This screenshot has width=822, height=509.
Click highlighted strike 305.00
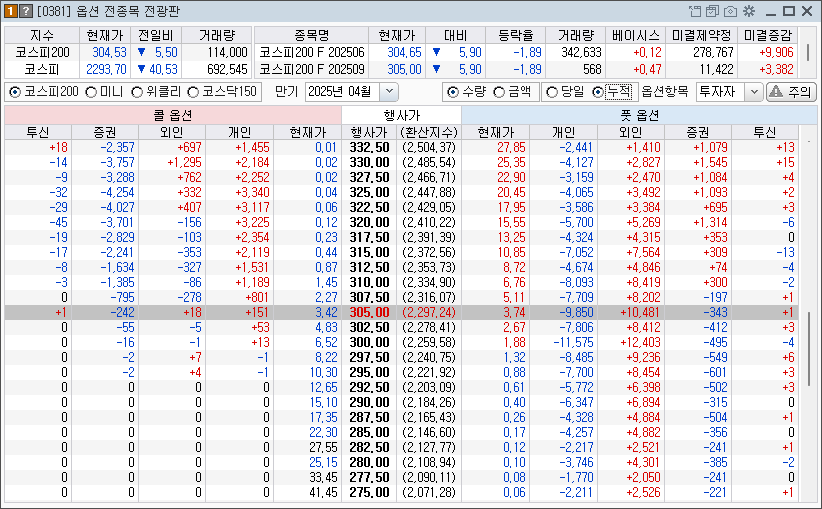pyautogui.click(x=369, y=312)
